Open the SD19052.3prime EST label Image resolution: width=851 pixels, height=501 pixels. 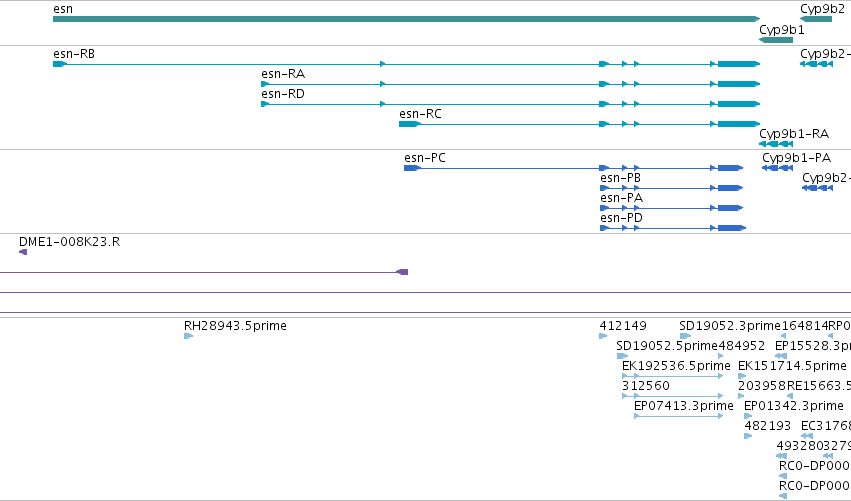pos(730,326)
